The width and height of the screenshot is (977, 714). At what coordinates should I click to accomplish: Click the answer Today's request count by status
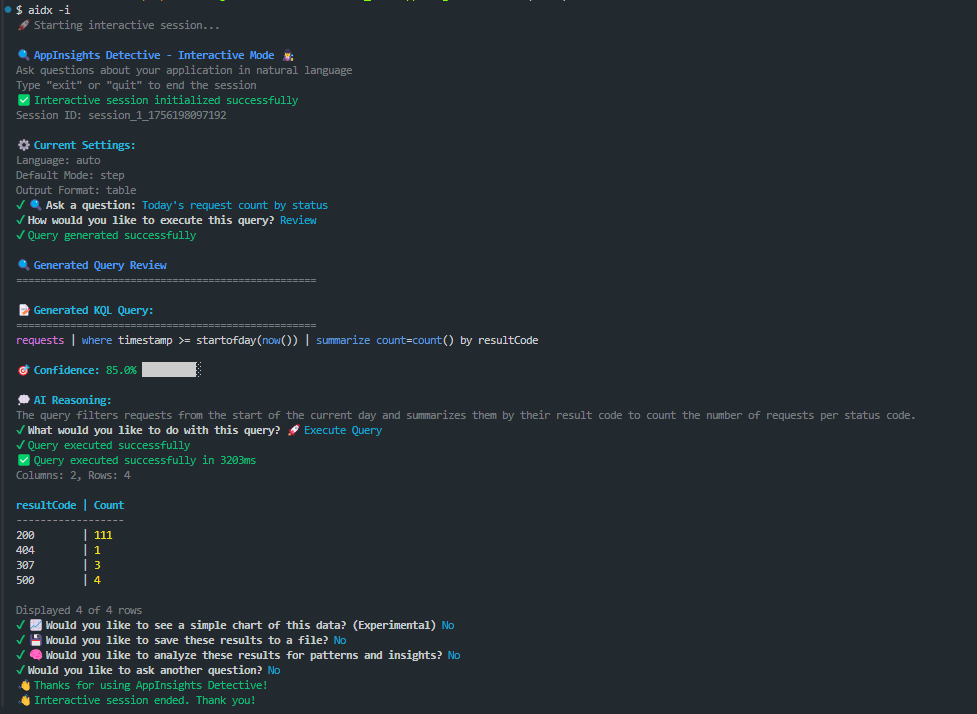click(x=234, y=205)
